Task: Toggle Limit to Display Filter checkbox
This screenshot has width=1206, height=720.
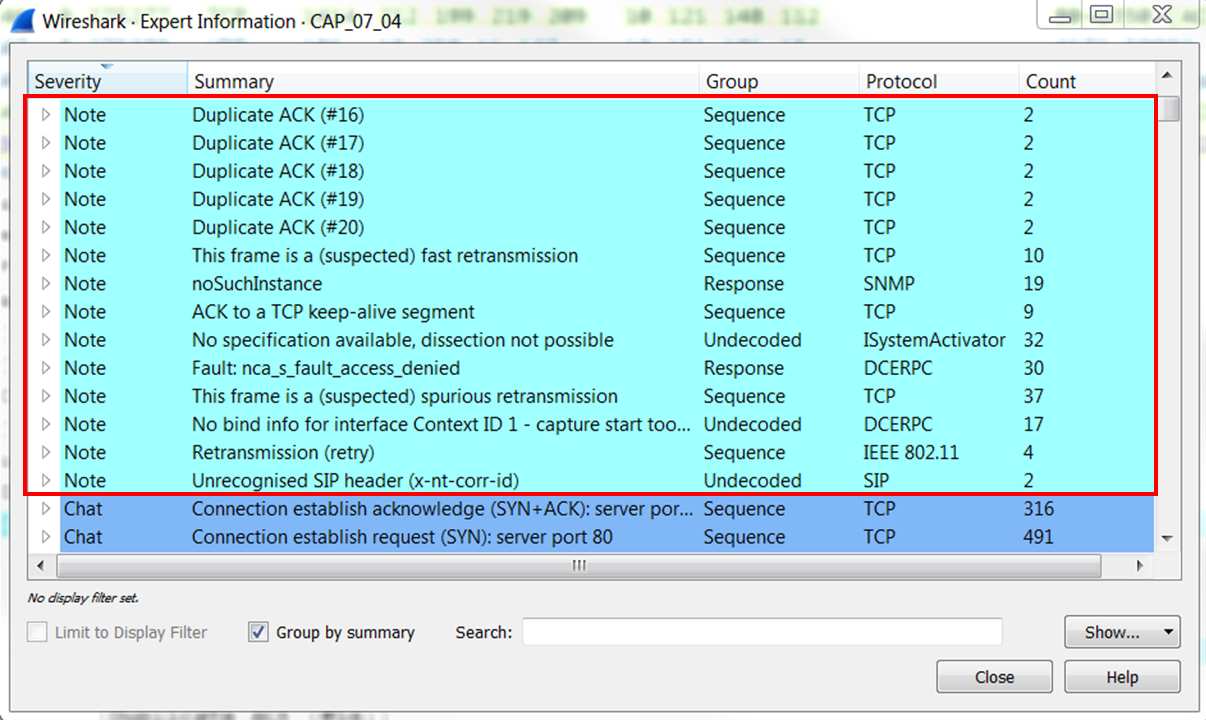Action: tap(37, 632)
